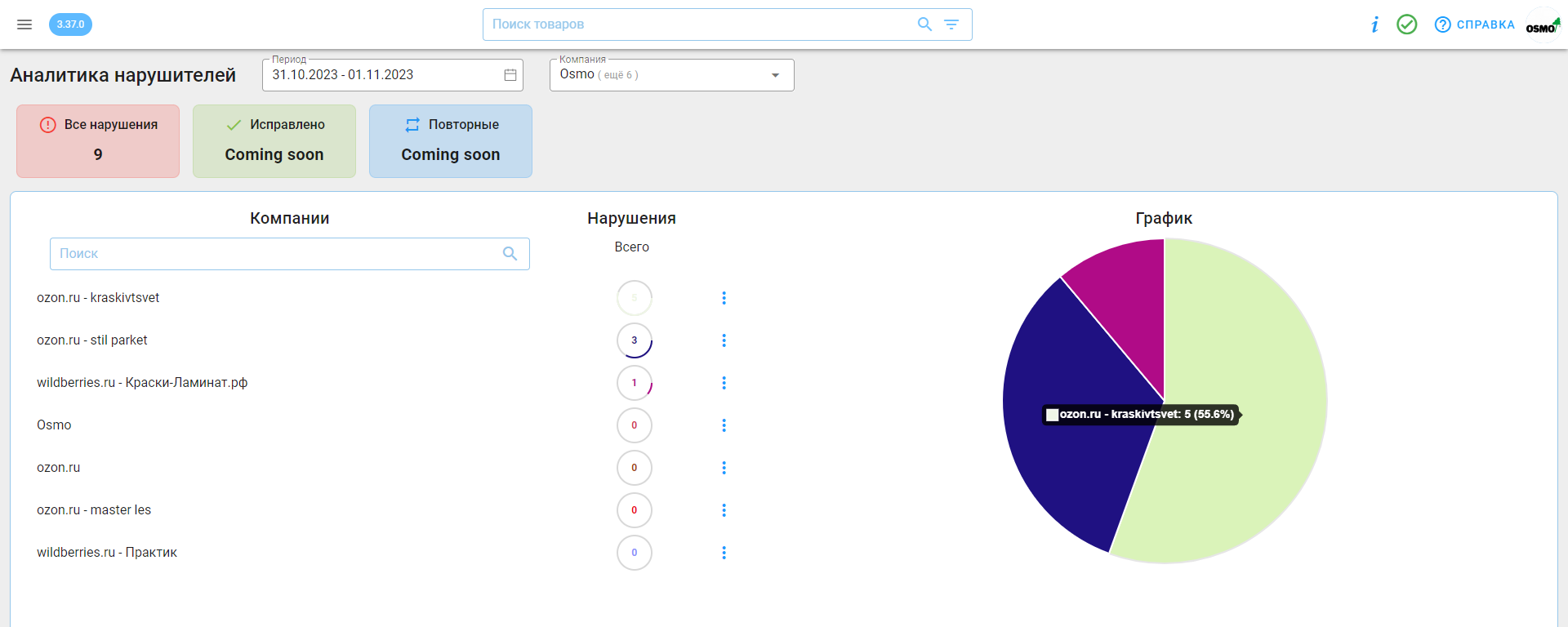Open the calendar icon in Период field
The height and width of the screenshot is (627, 1568).
(x=510, y=75)
